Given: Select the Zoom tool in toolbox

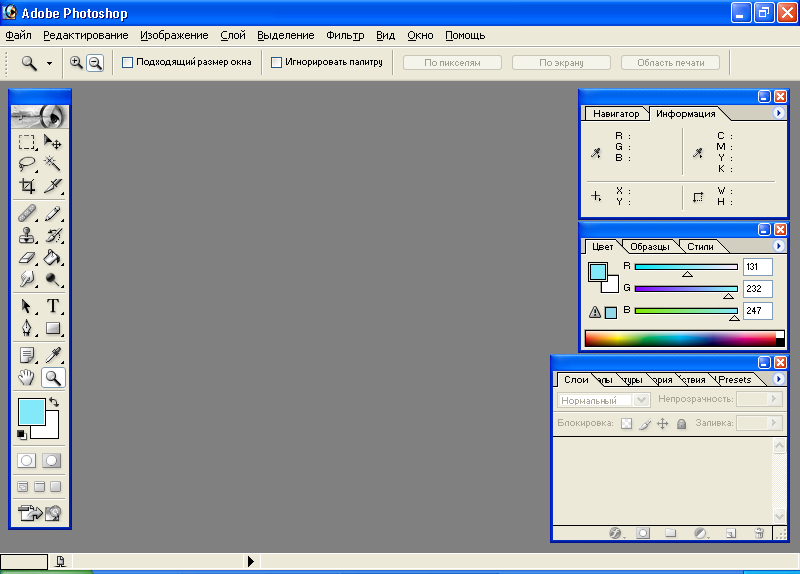Looking at the screenshot, I should (53, 378).
